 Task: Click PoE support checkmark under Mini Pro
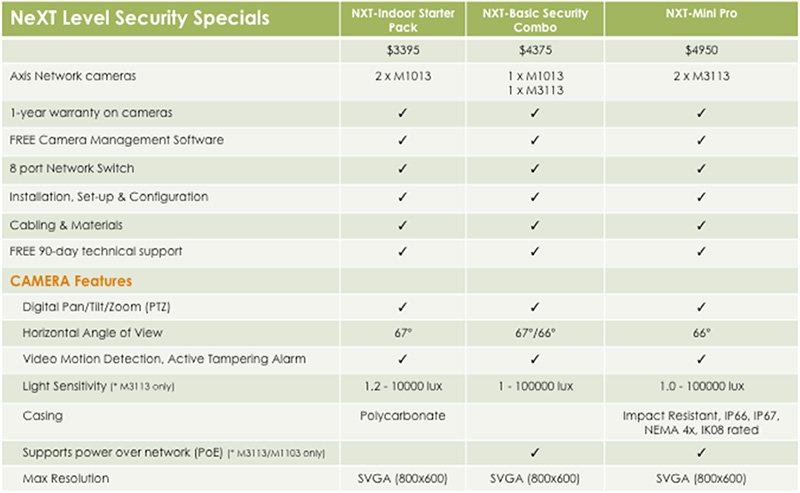[x=702, y=453]
